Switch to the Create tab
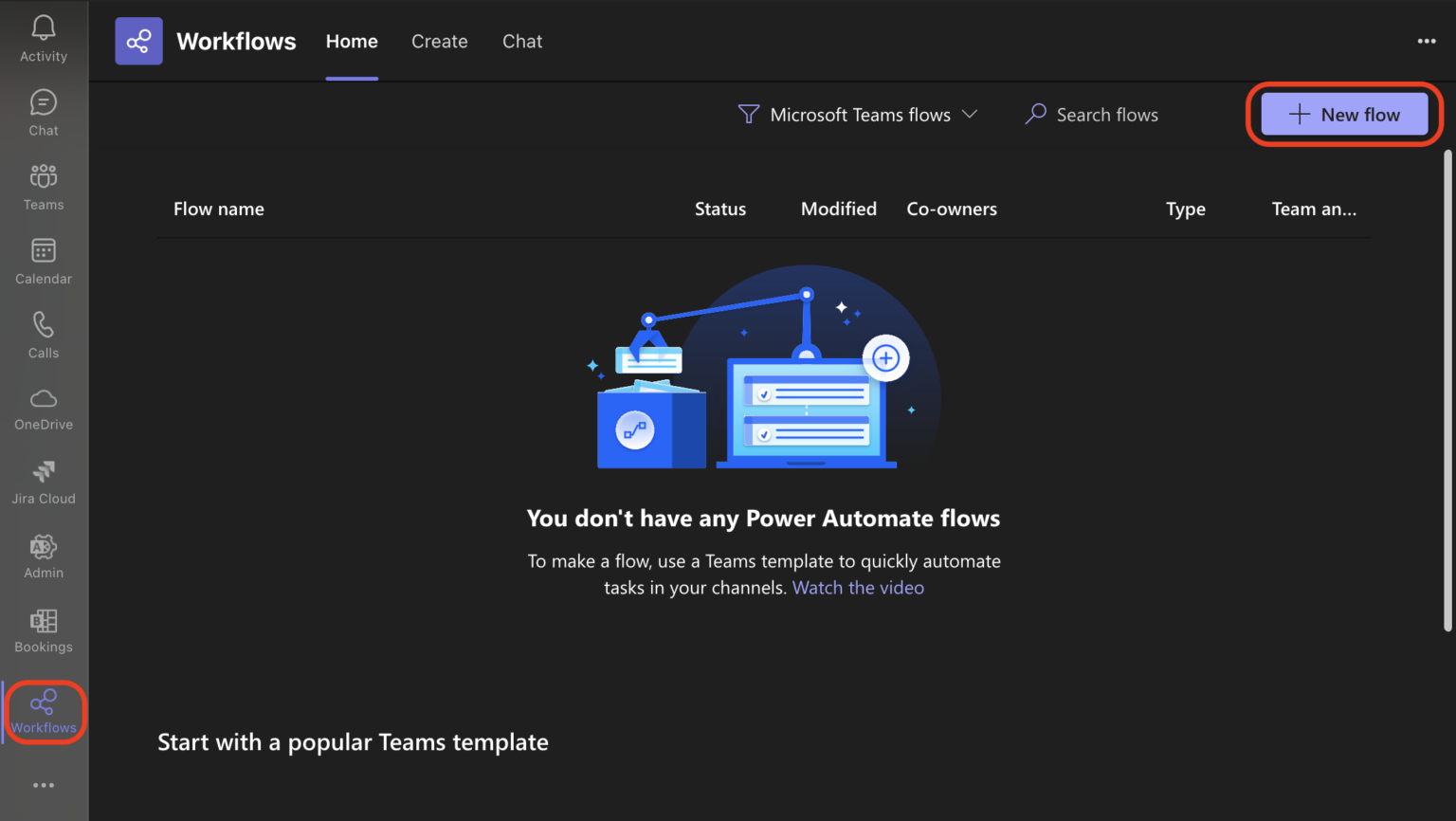The image size is (1456, 821). click(x=439, y=42)
